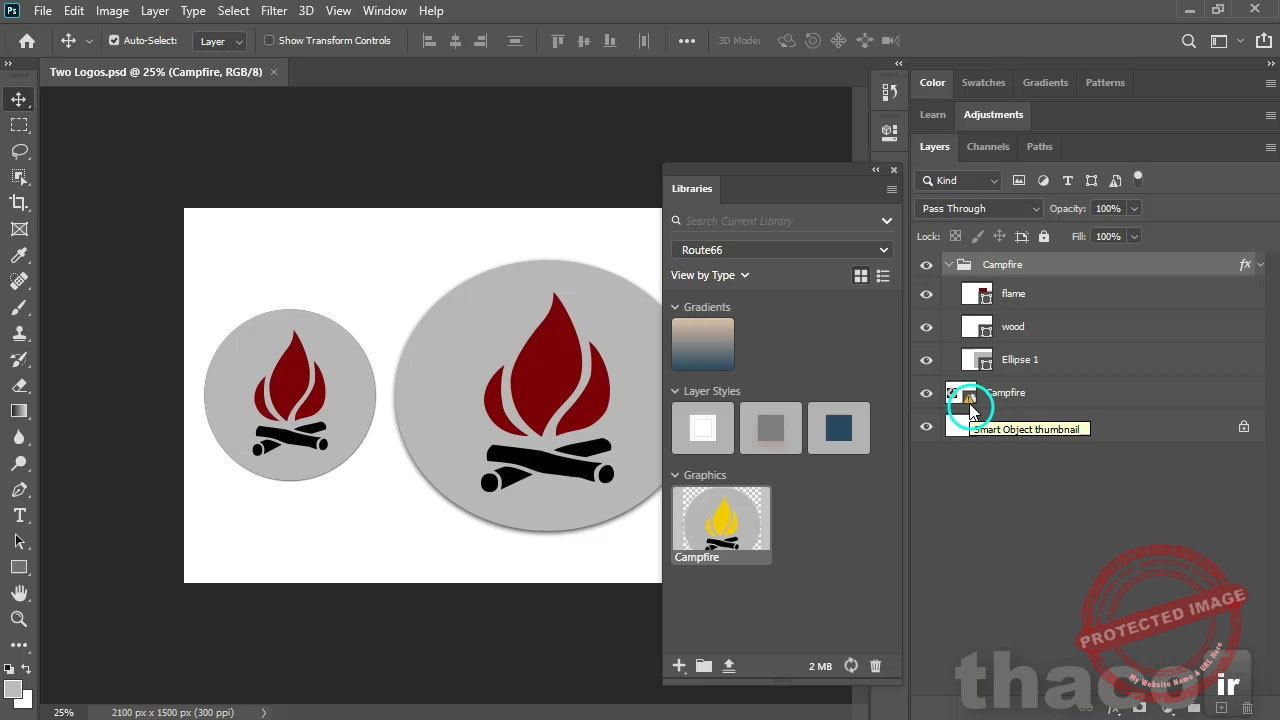Select the Zoom tool
The height and width of the screenshot is (720, 1280).
(20, 618)
